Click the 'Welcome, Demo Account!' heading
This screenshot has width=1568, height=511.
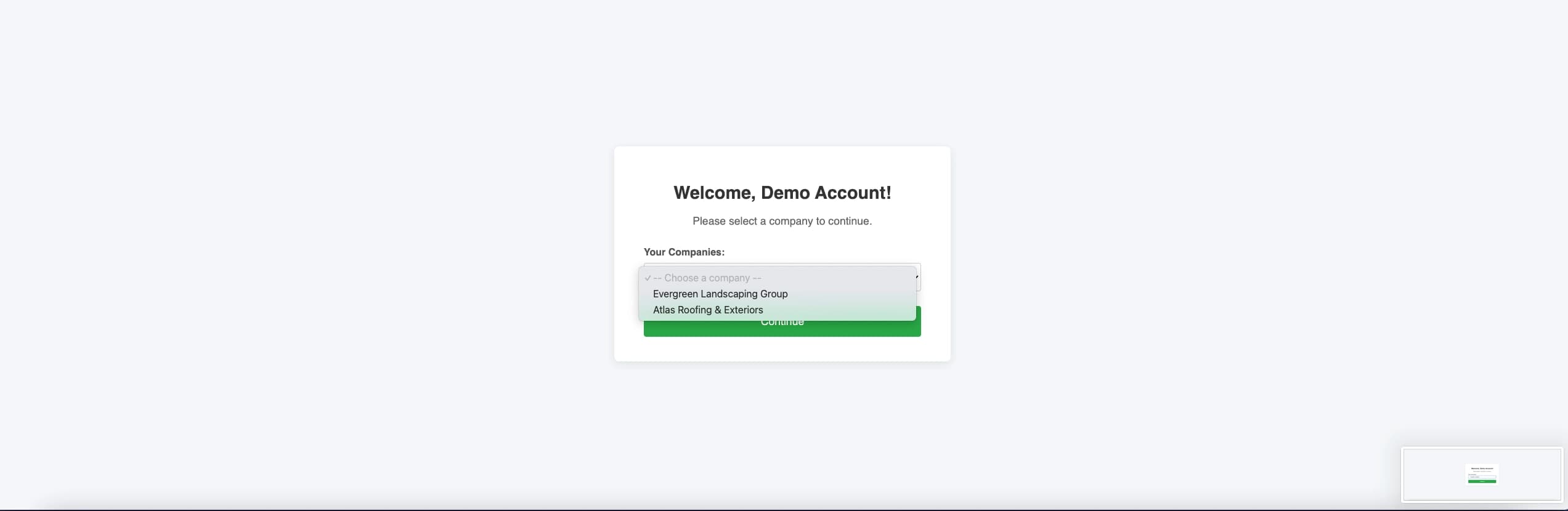pyautogui.click(x=782, y=193)
